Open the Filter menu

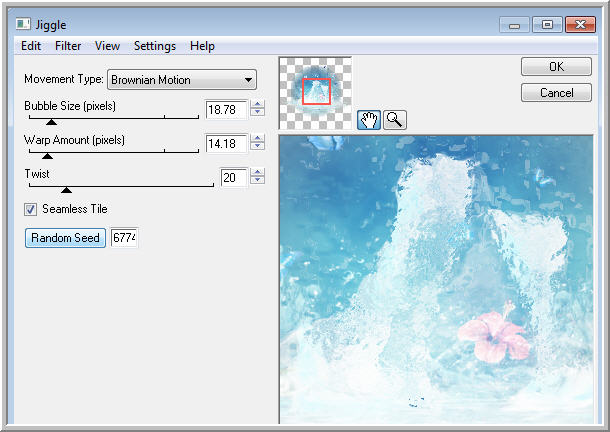coord(68,46)
